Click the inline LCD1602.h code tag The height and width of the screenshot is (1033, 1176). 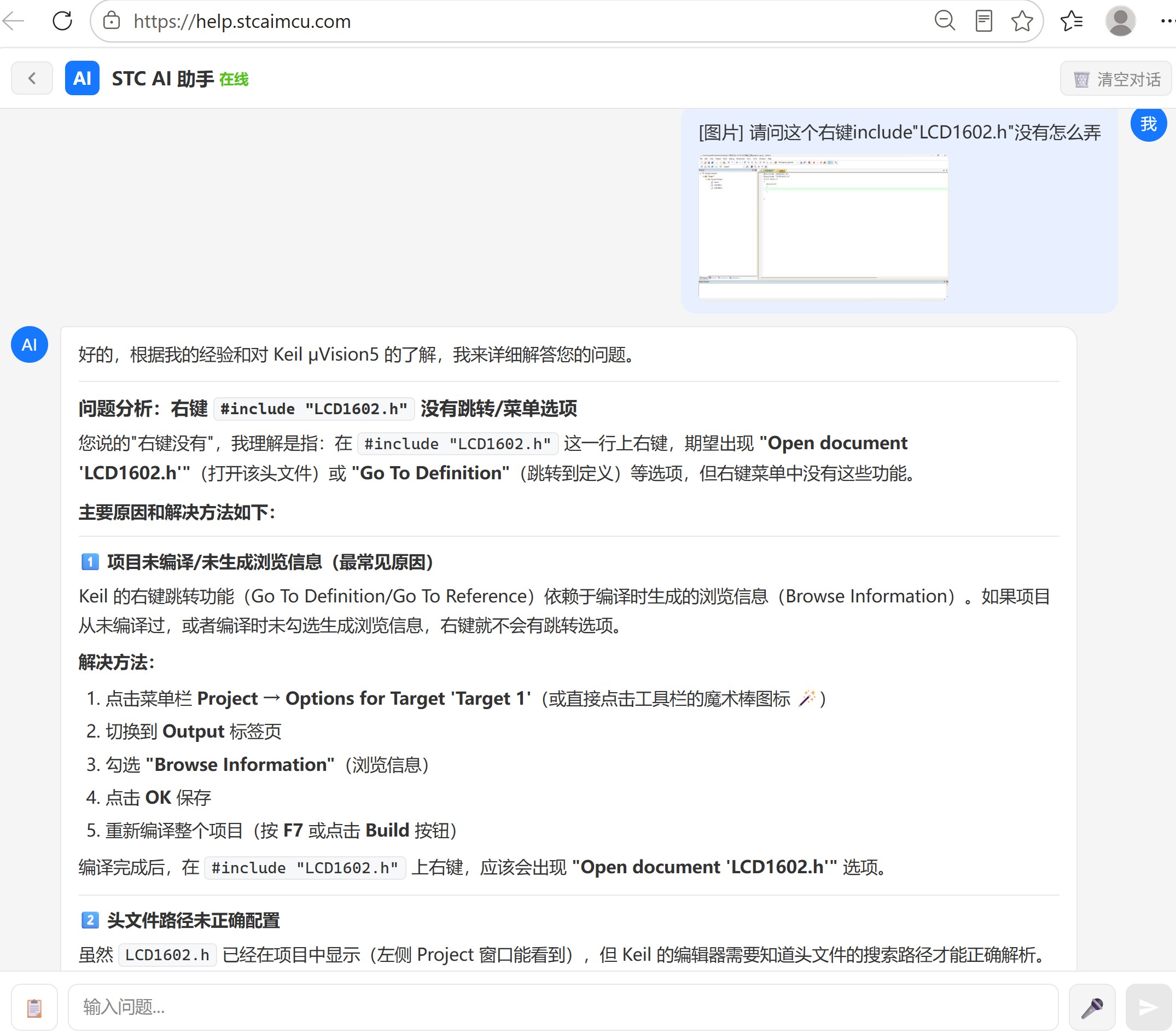click(167, 954)
